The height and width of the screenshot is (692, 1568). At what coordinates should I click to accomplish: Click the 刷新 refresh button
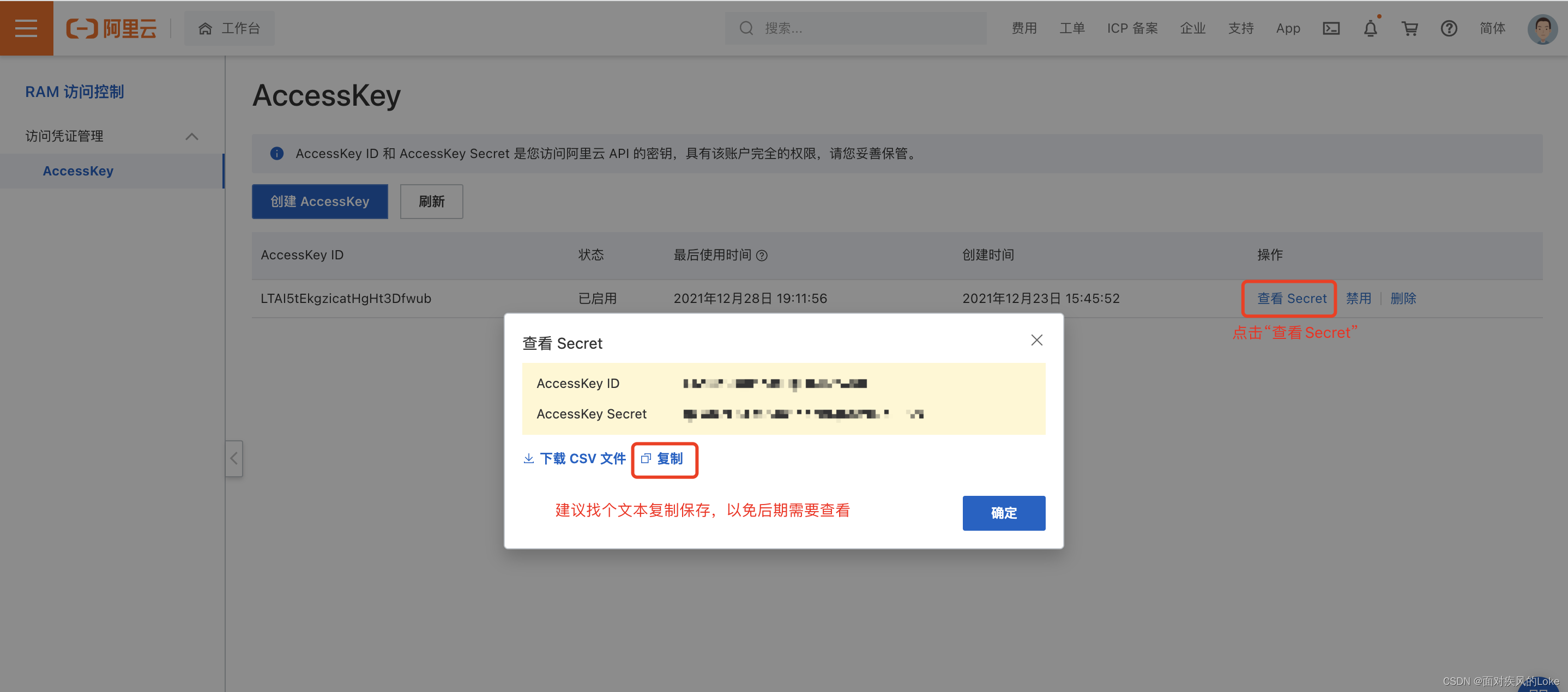point(431,201)
